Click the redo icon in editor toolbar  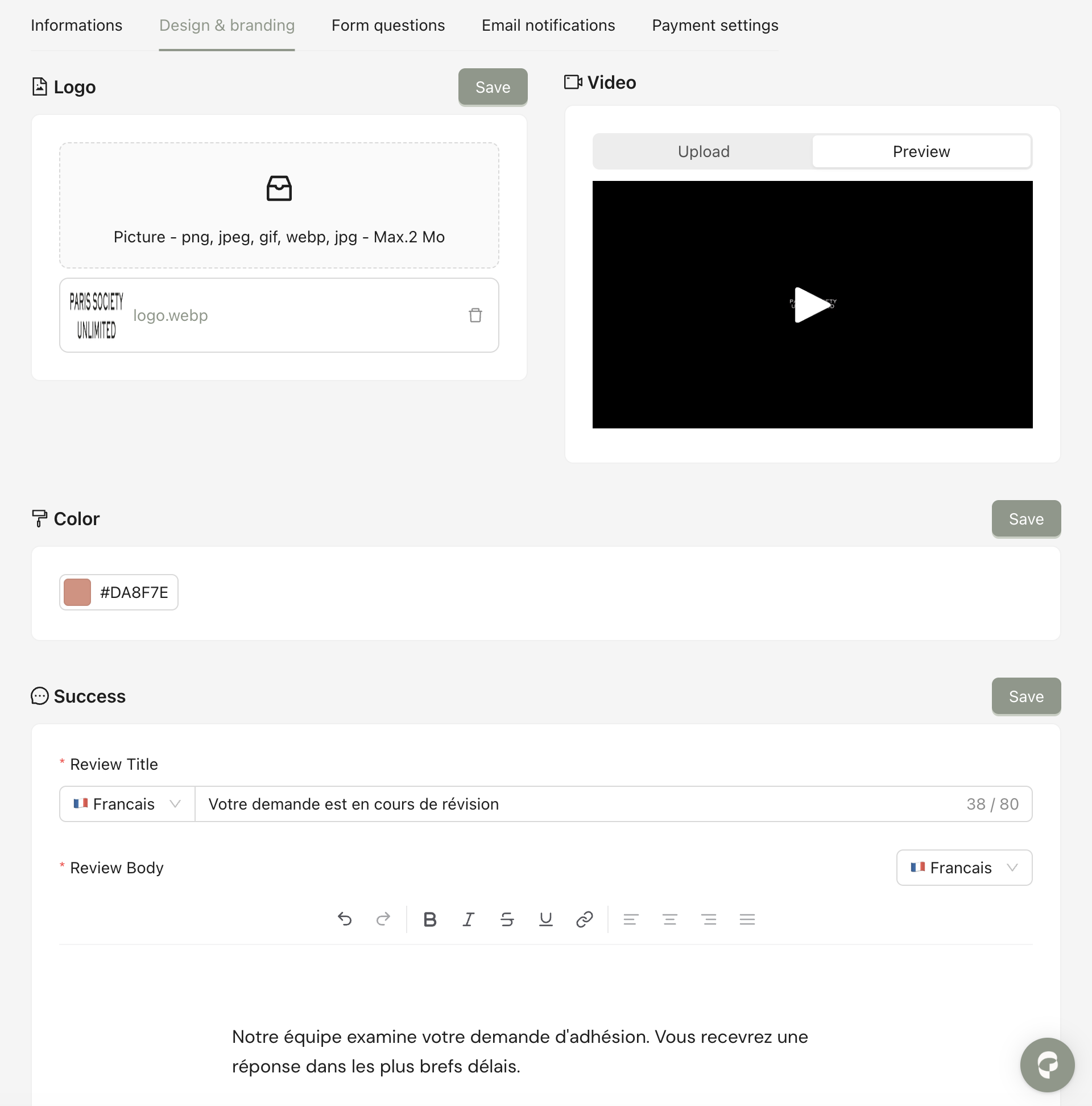click(383, 919)
